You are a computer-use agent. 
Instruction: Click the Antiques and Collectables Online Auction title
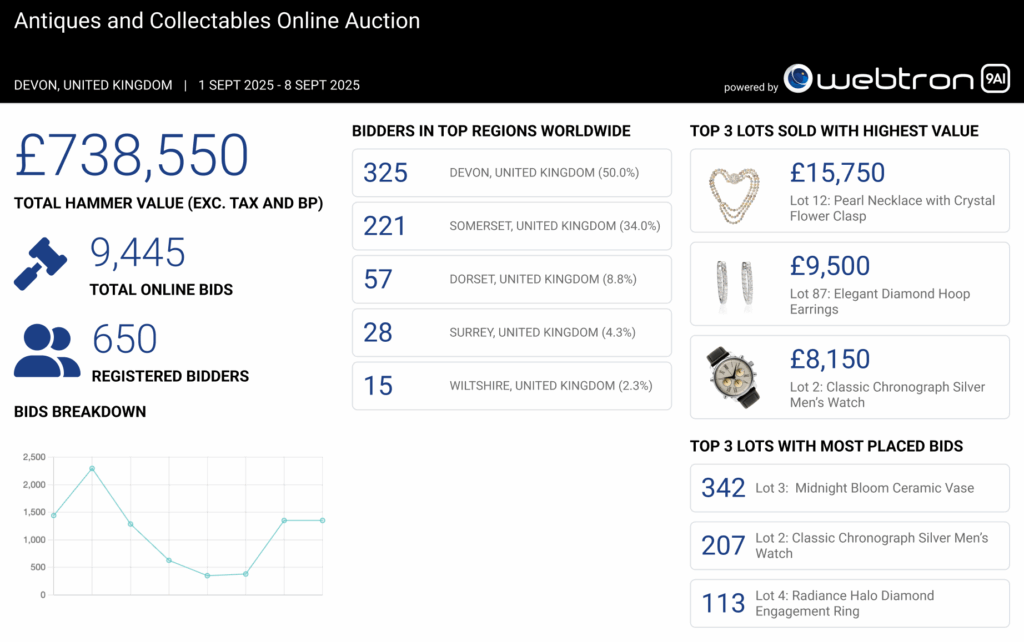(x=217, y=21)
